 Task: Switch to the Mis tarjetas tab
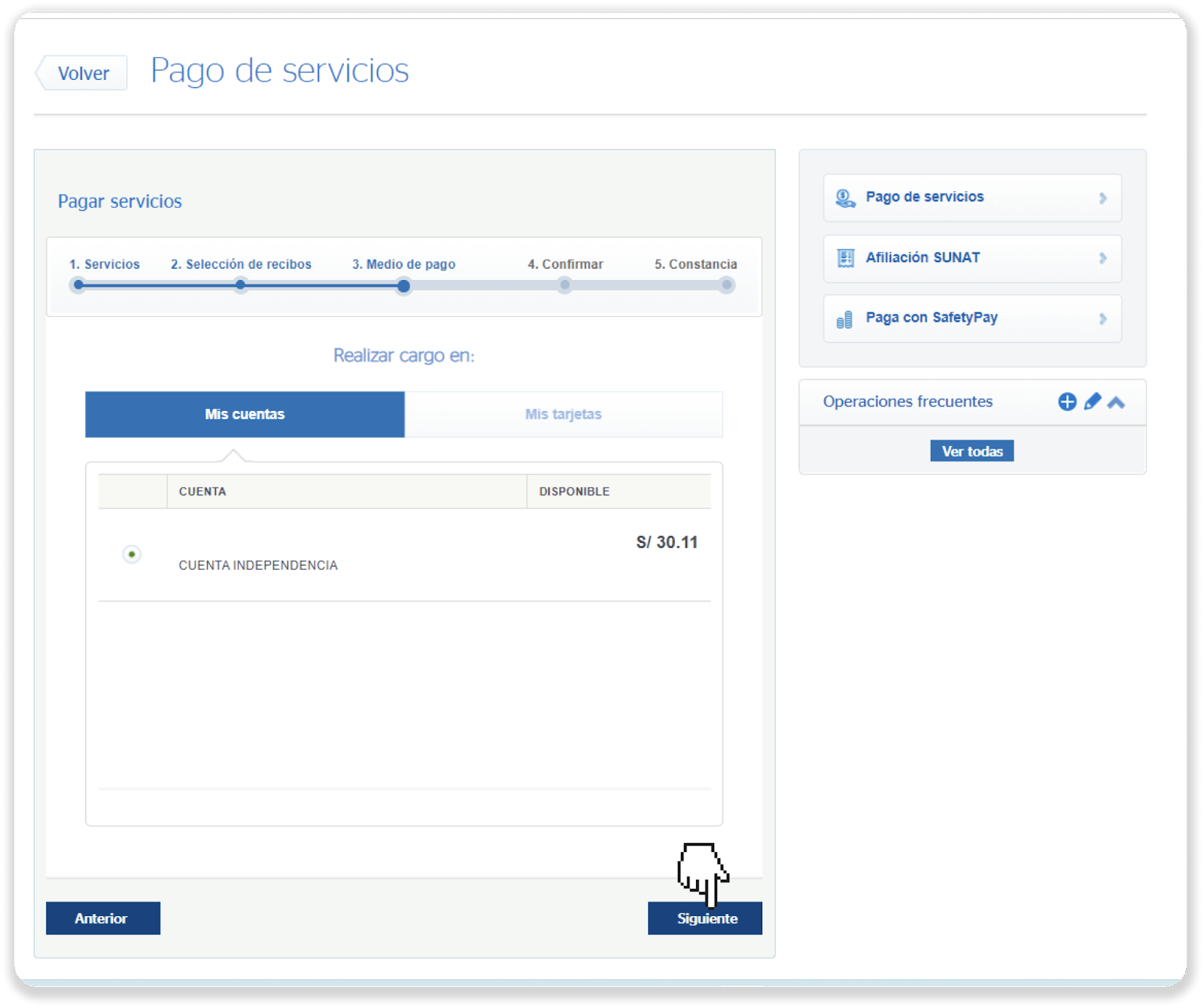[563, 414]
